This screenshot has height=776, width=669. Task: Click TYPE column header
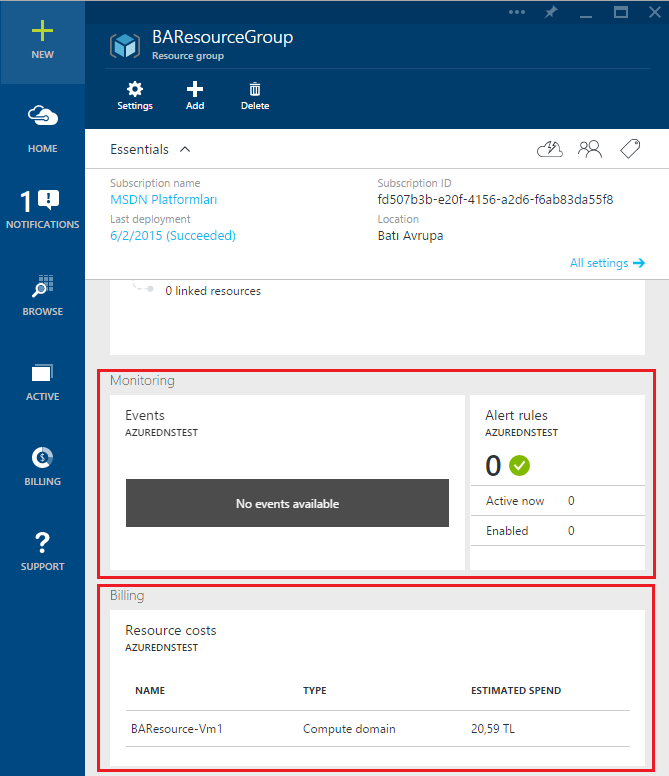pyautogui.click(x=315, y=690)
